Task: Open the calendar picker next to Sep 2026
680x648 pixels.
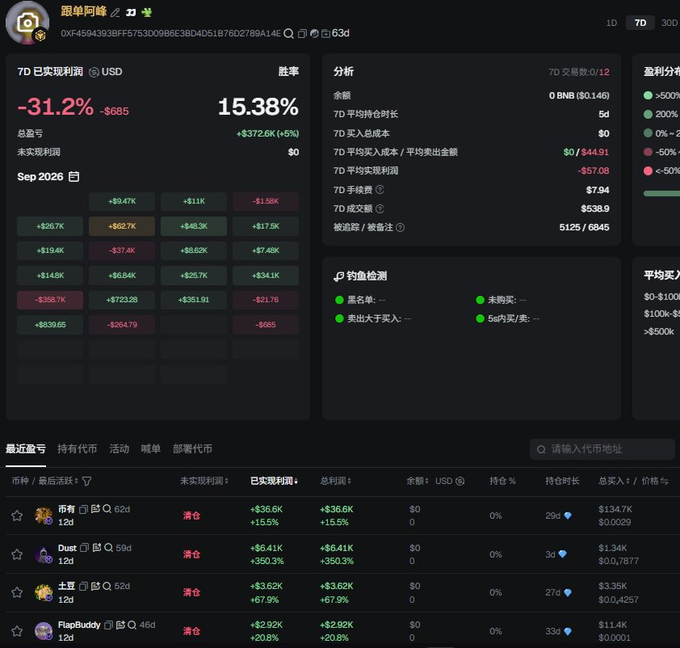Action: pyautogui.click(x=74, y=177)
